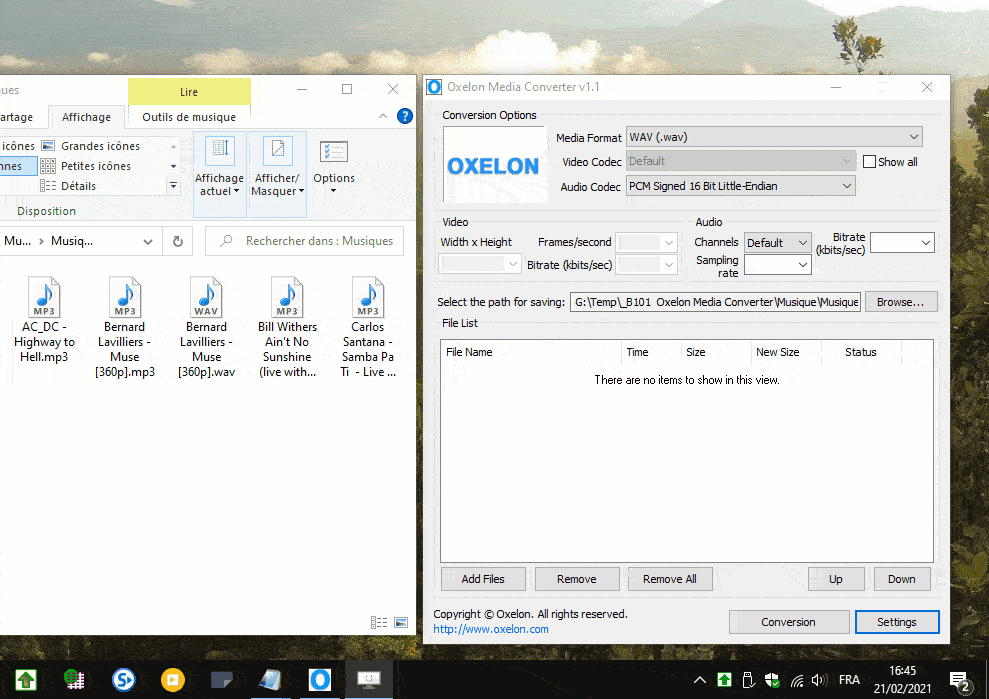989x699 pixels.
Task: Click the Add Files button
Action: coord(483,579)
